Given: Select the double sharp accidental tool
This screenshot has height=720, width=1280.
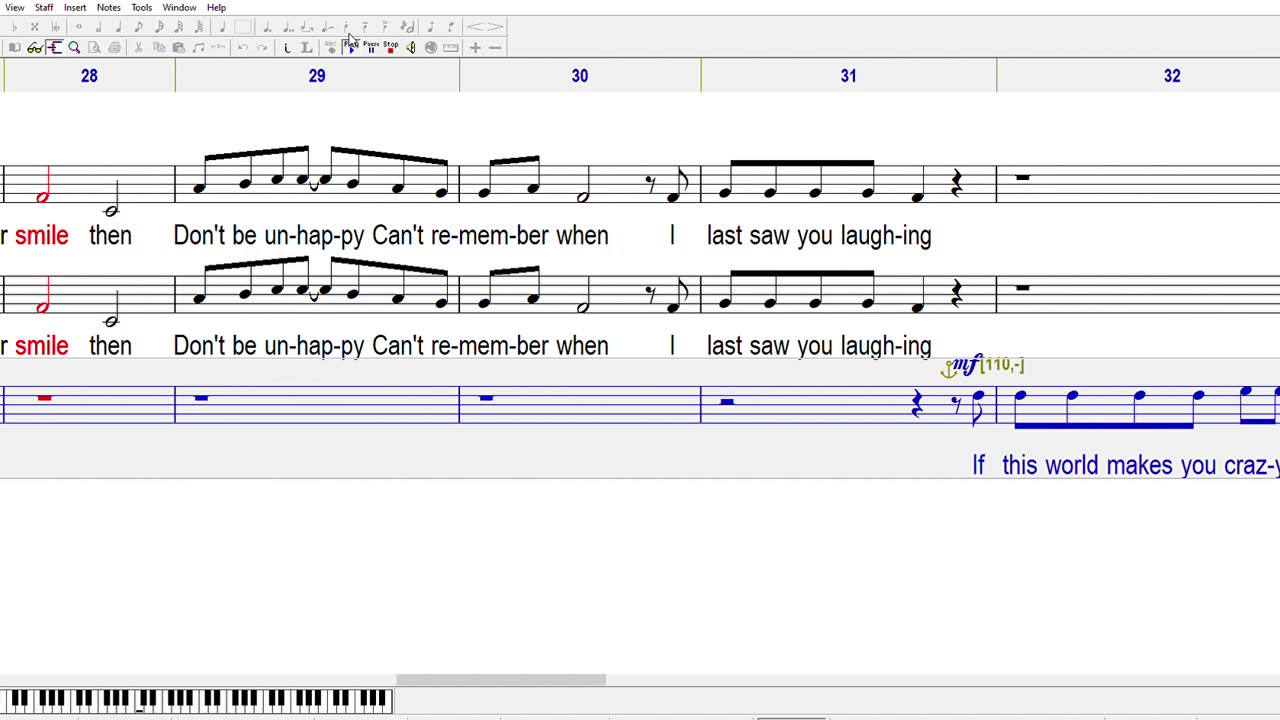Looking at the screenshot, I should 34,27.
